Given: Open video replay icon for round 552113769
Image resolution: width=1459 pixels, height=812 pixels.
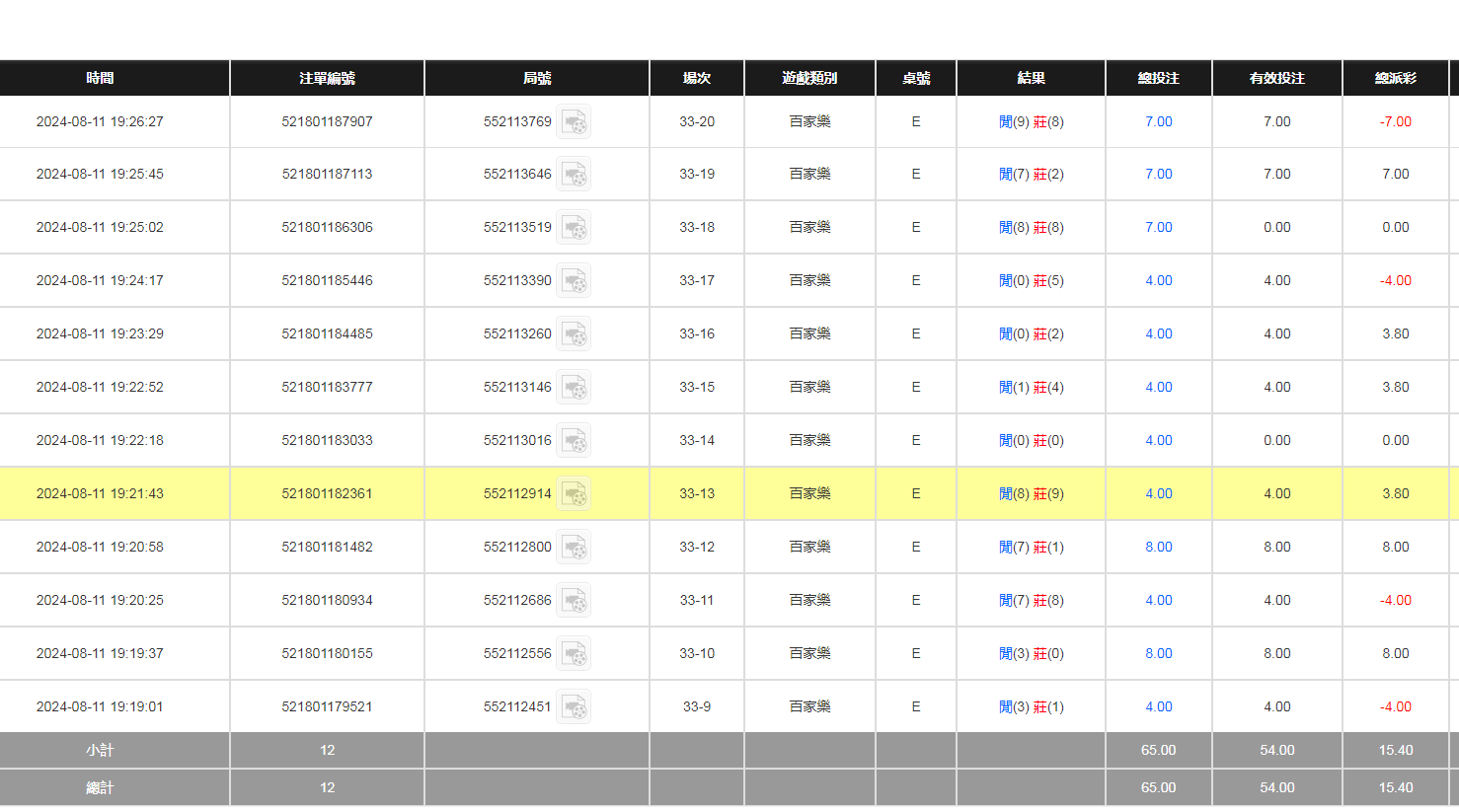Looking at the screenshot, I should coord(574,121).
